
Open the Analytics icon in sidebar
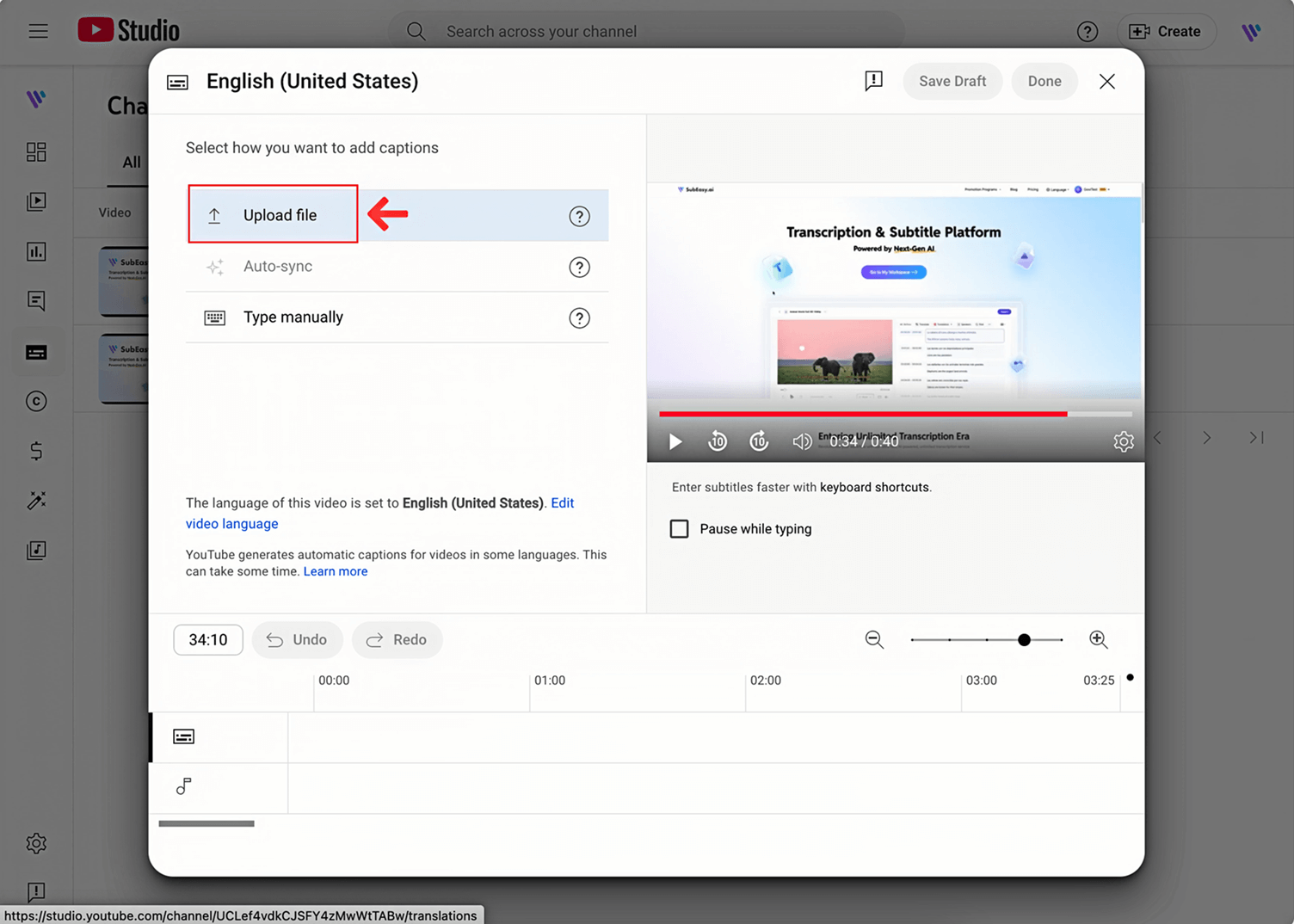click(36, 251)
